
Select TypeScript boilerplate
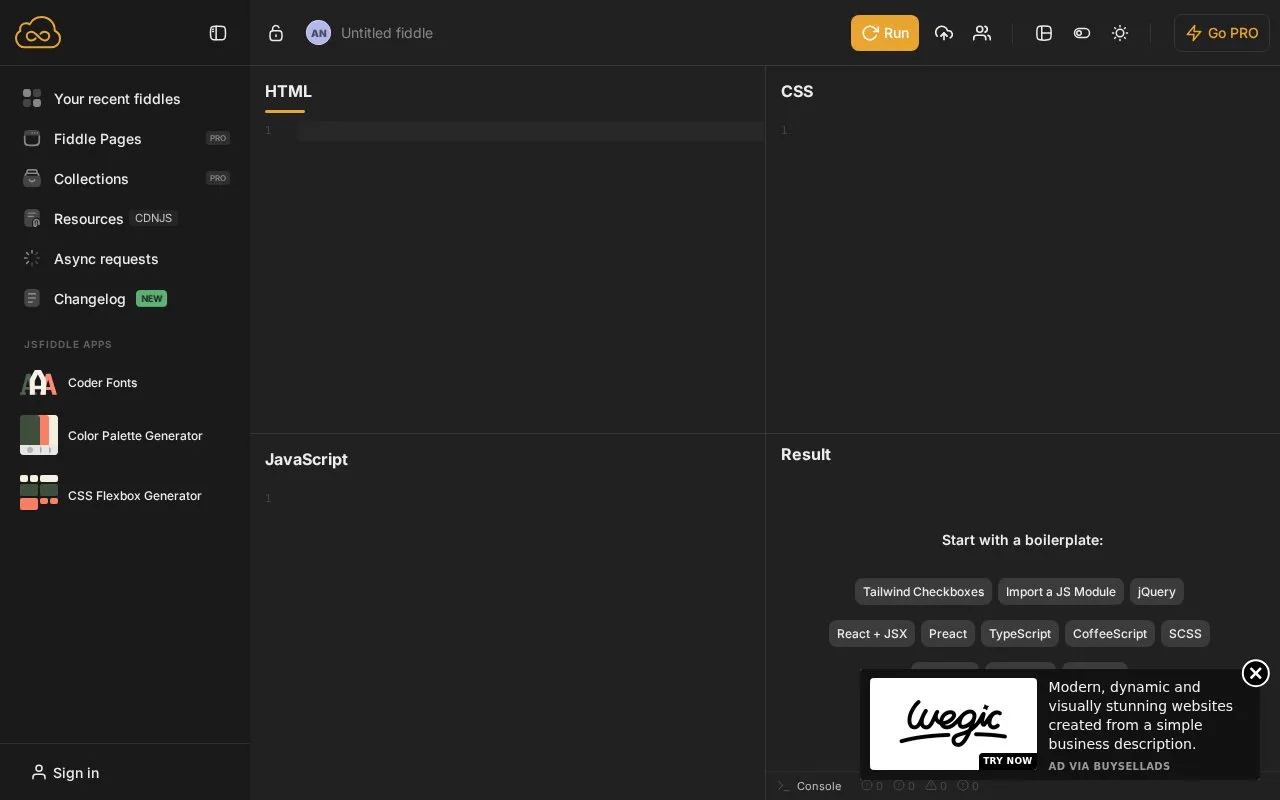[1020, 633]
